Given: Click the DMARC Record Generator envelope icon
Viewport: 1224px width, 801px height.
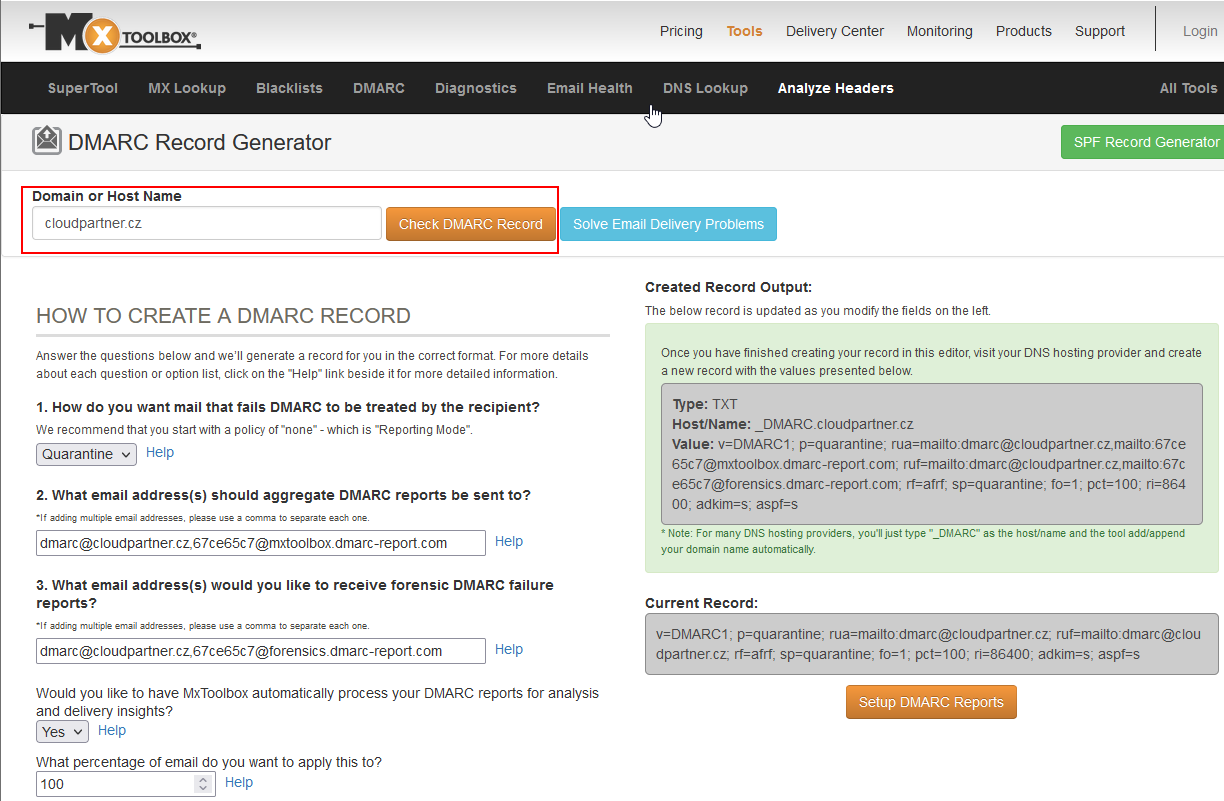Looking at the screenshot, I should coord(47,141).
